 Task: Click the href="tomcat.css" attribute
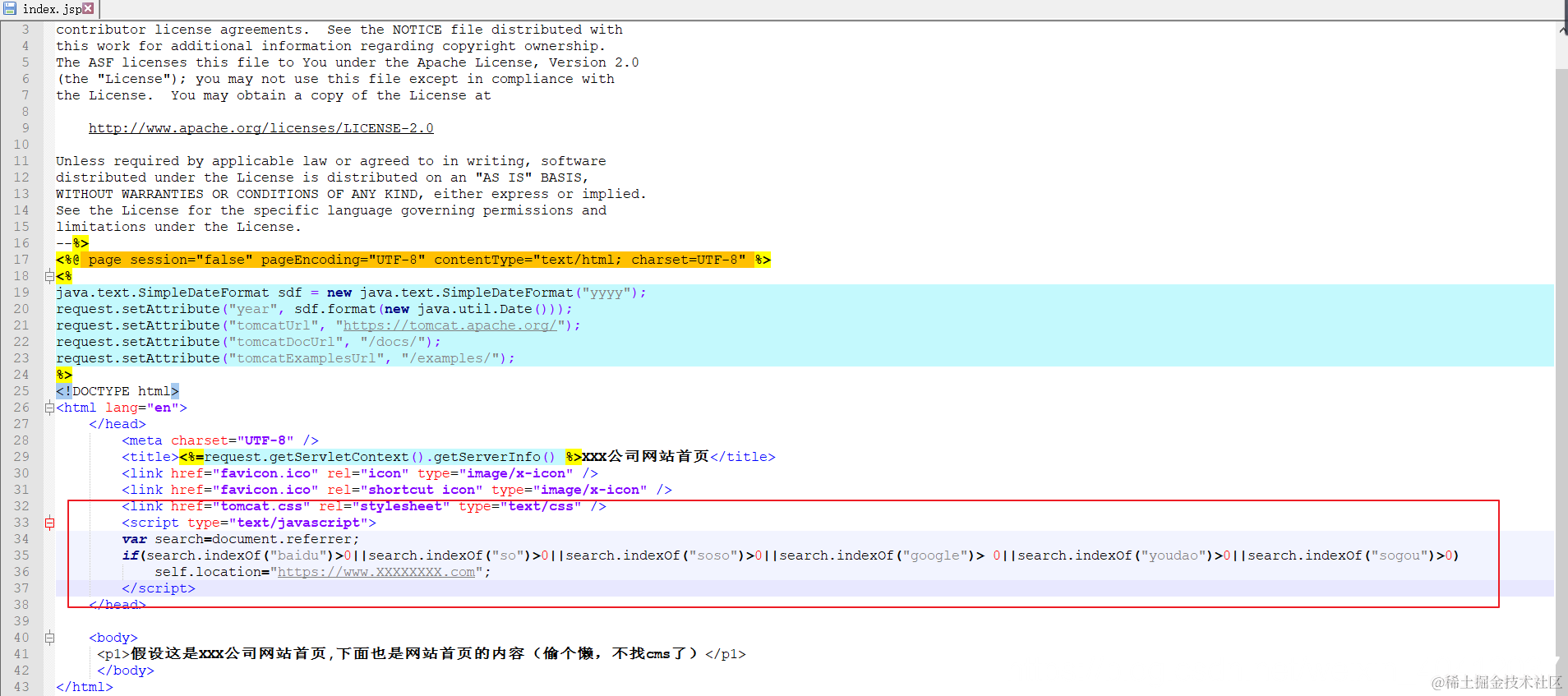(x=241, y=506)
